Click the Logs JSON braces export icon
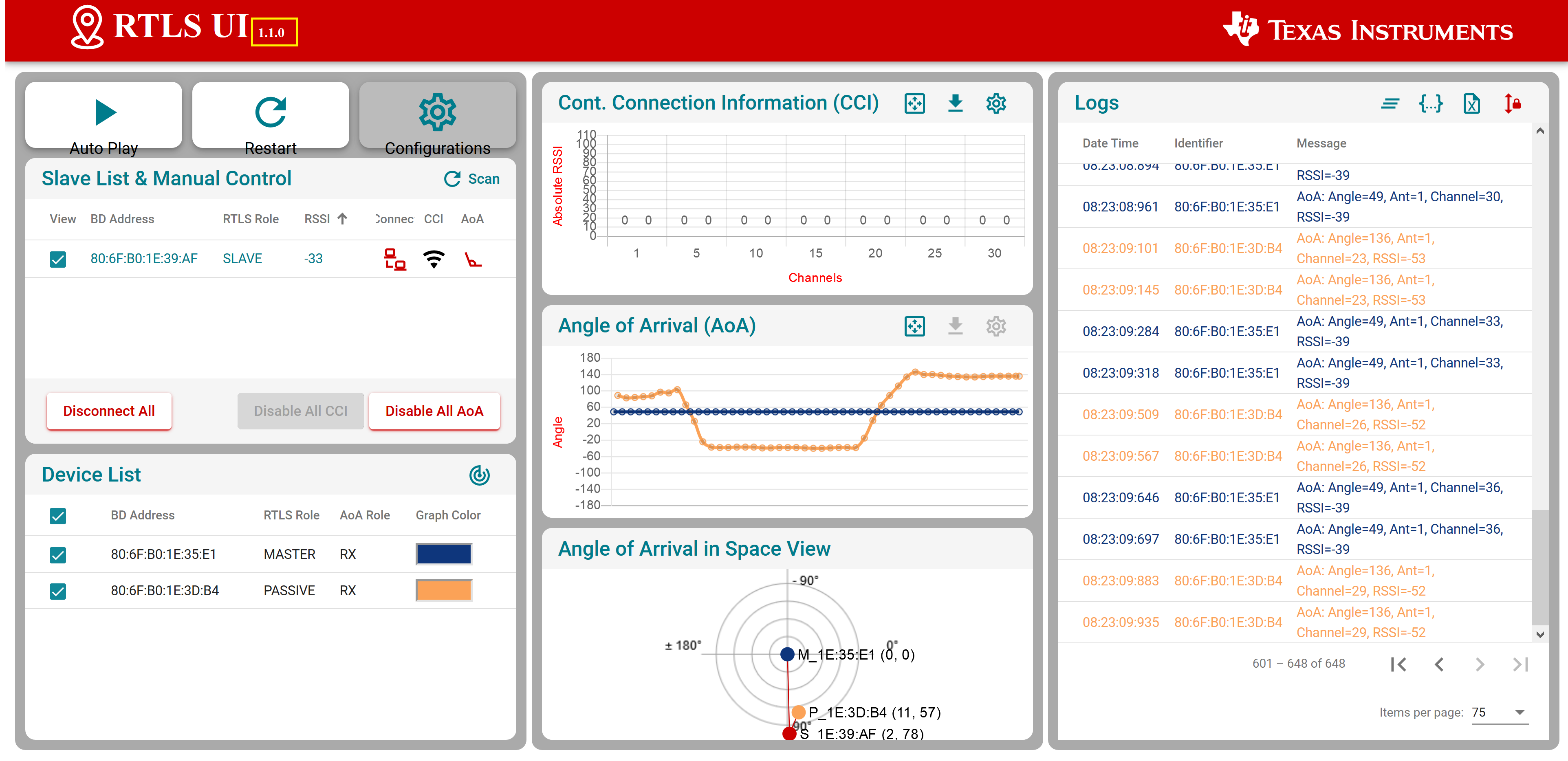The image size is (1568, 761). click(x=1430, y=103)
